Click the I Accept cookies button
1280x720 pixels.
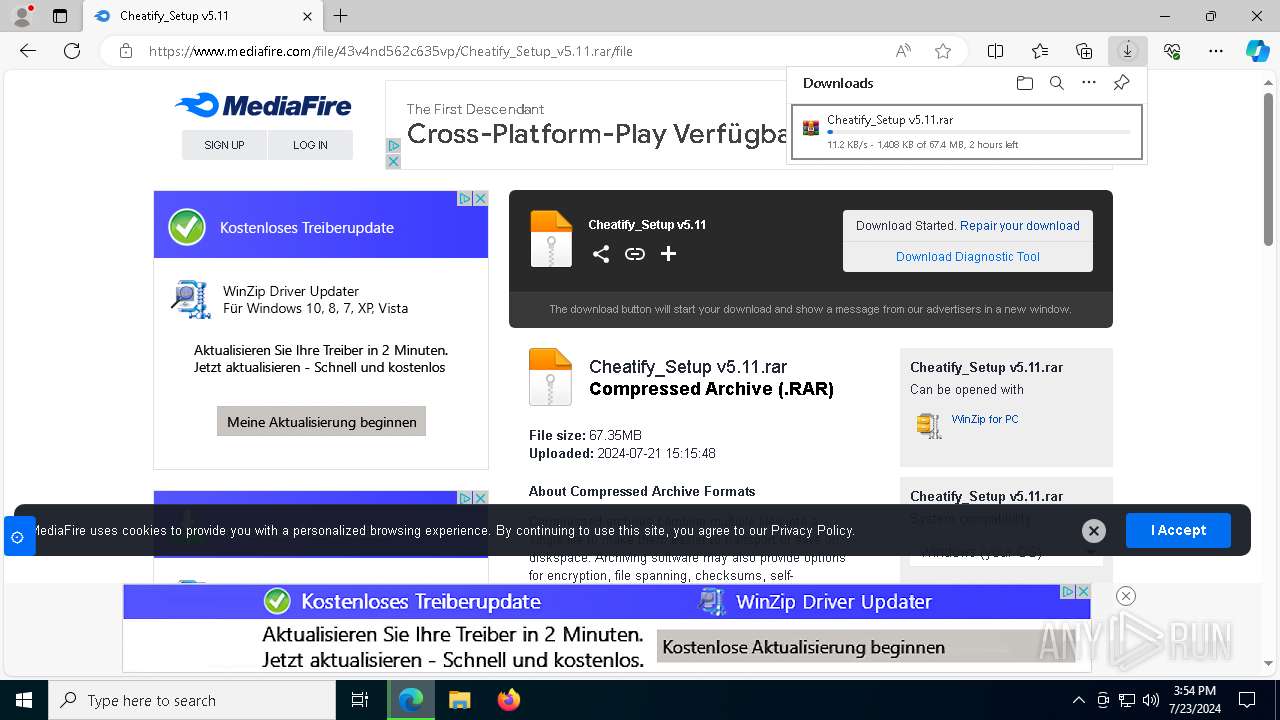[x=1178, y=530]
